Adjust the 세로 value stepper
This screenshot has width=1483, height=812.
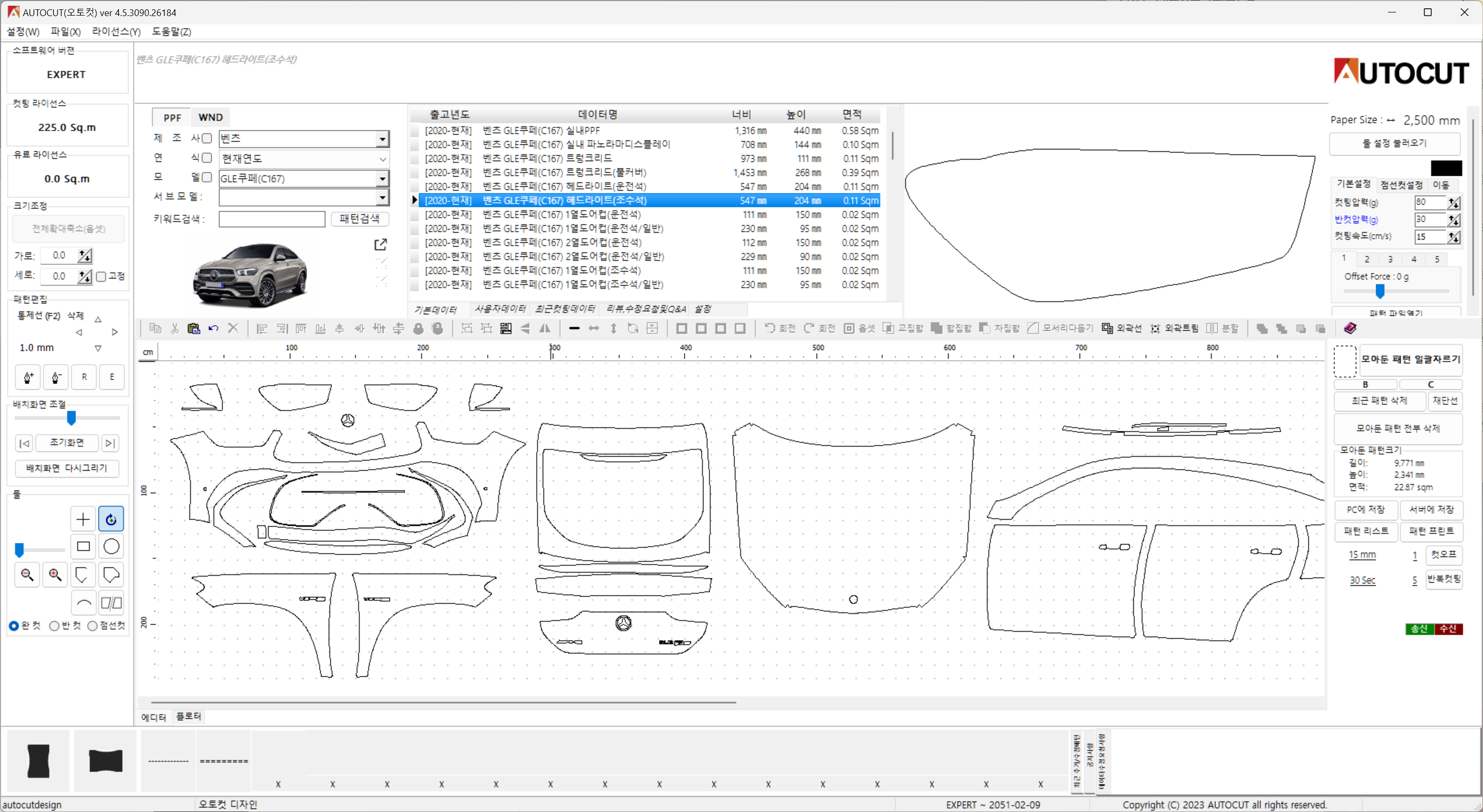pos(85,276)
